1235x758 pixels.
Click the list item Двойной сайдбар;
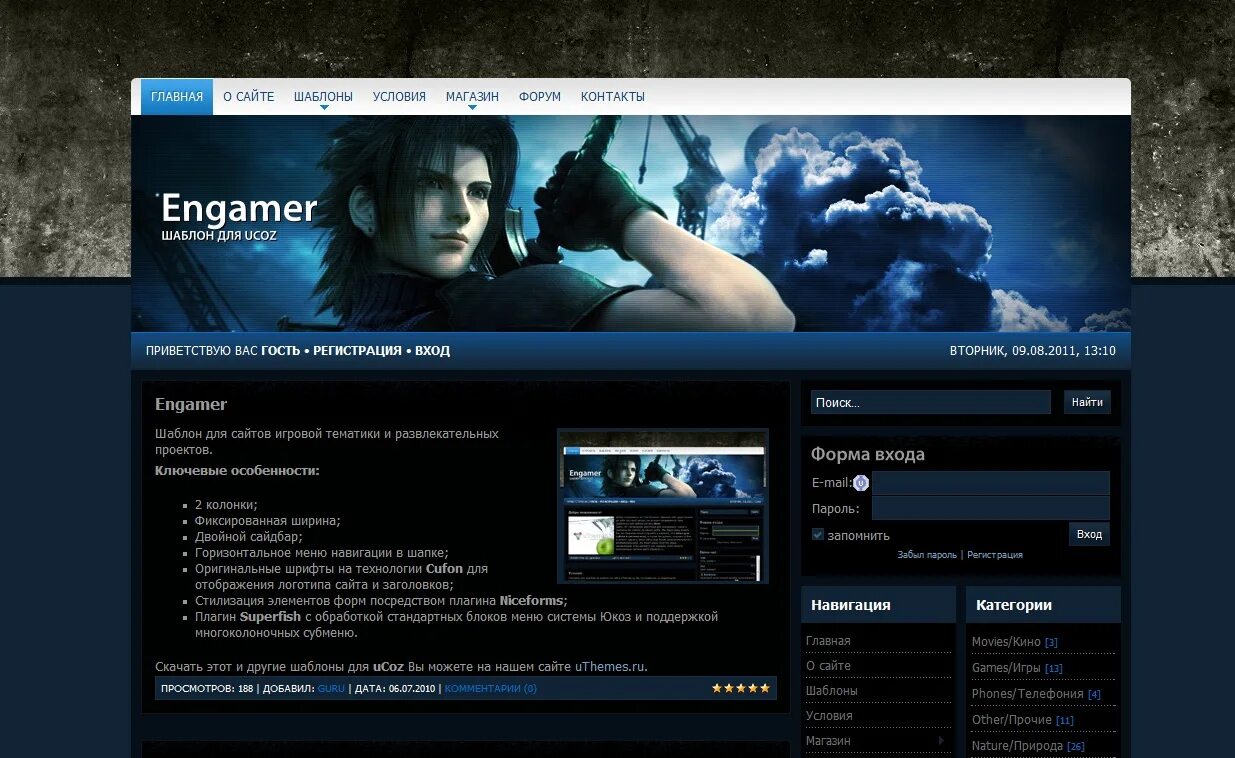click(x=248, y=537)
